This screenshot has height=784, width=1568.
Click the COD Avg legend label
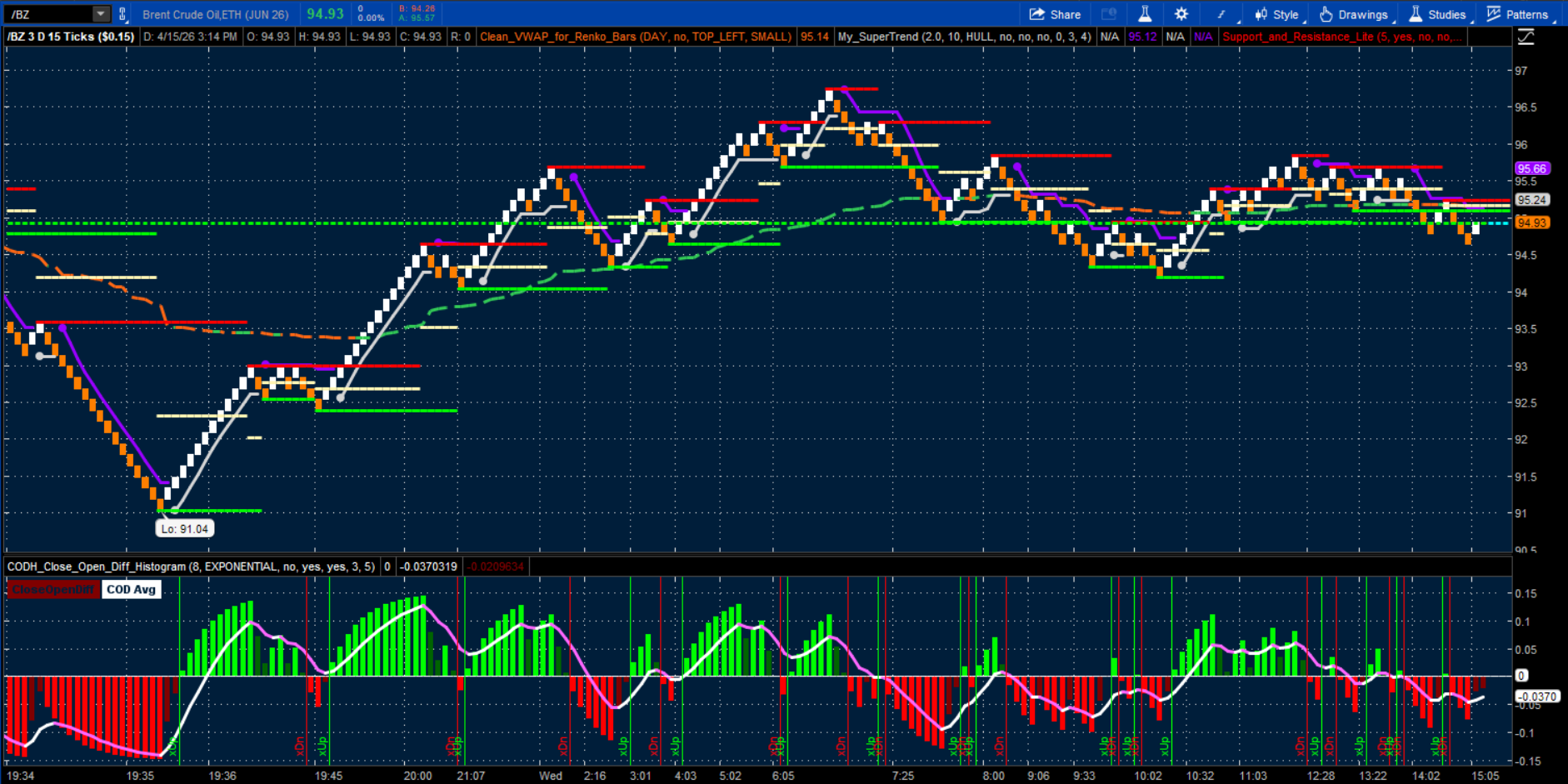click(131, 590)
